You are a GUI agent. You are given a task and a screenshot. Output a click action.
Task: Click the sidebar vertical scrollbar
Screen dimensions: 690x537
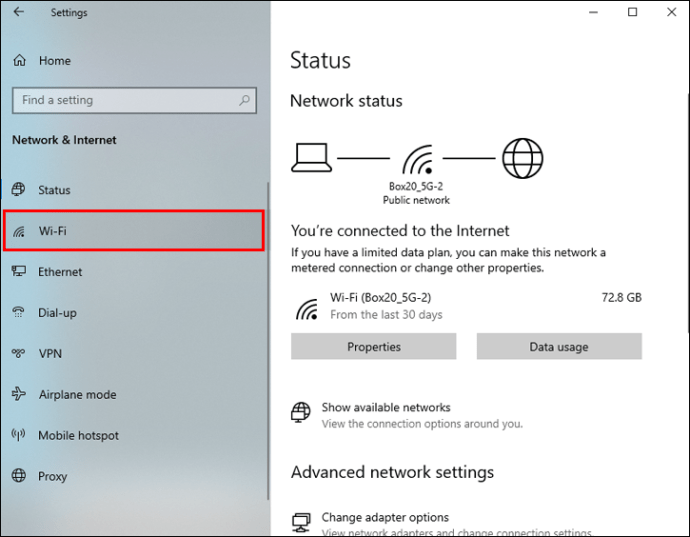point(267,340)
